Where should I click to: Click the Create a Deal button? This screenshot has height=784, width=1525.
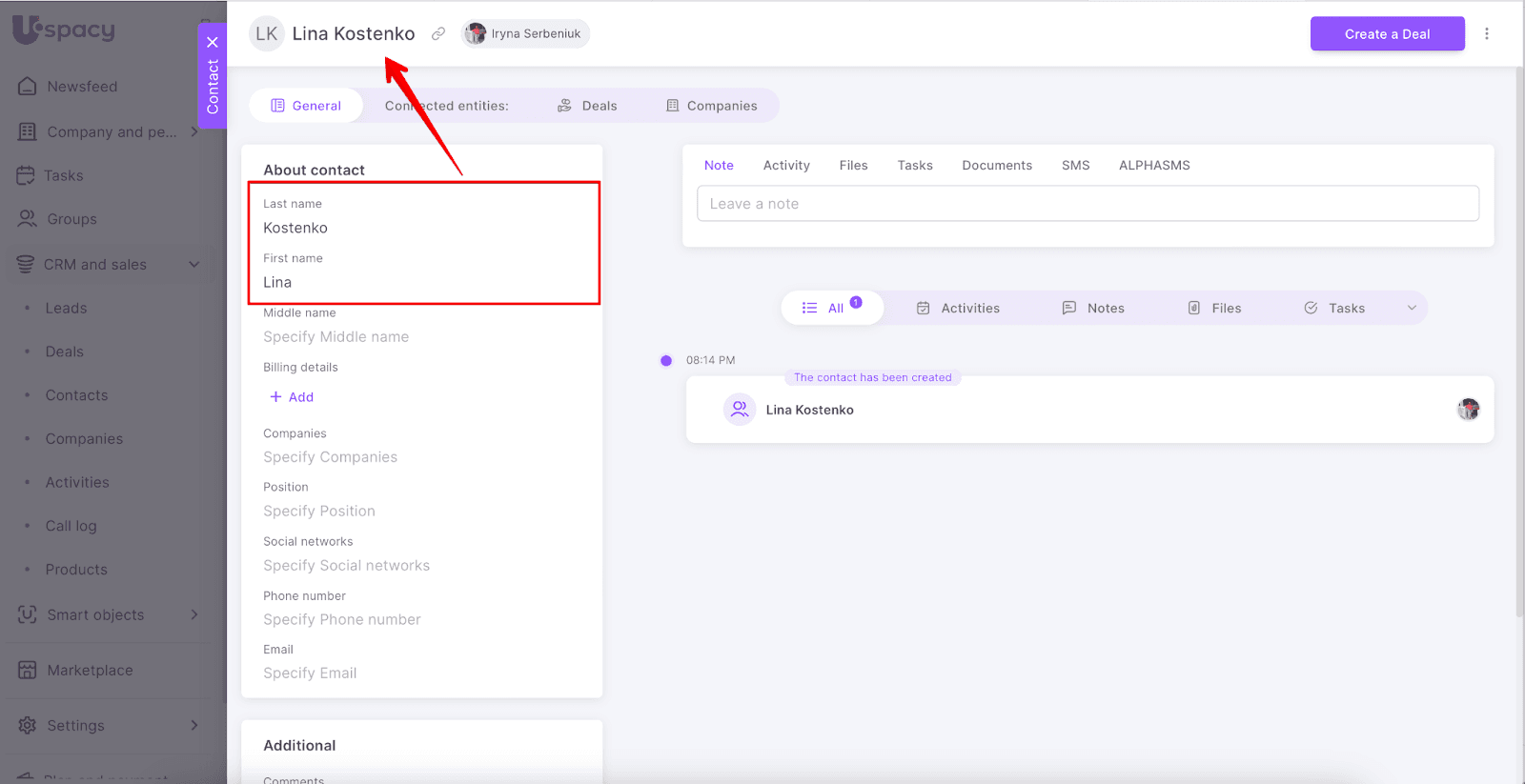pos(1387,34)
